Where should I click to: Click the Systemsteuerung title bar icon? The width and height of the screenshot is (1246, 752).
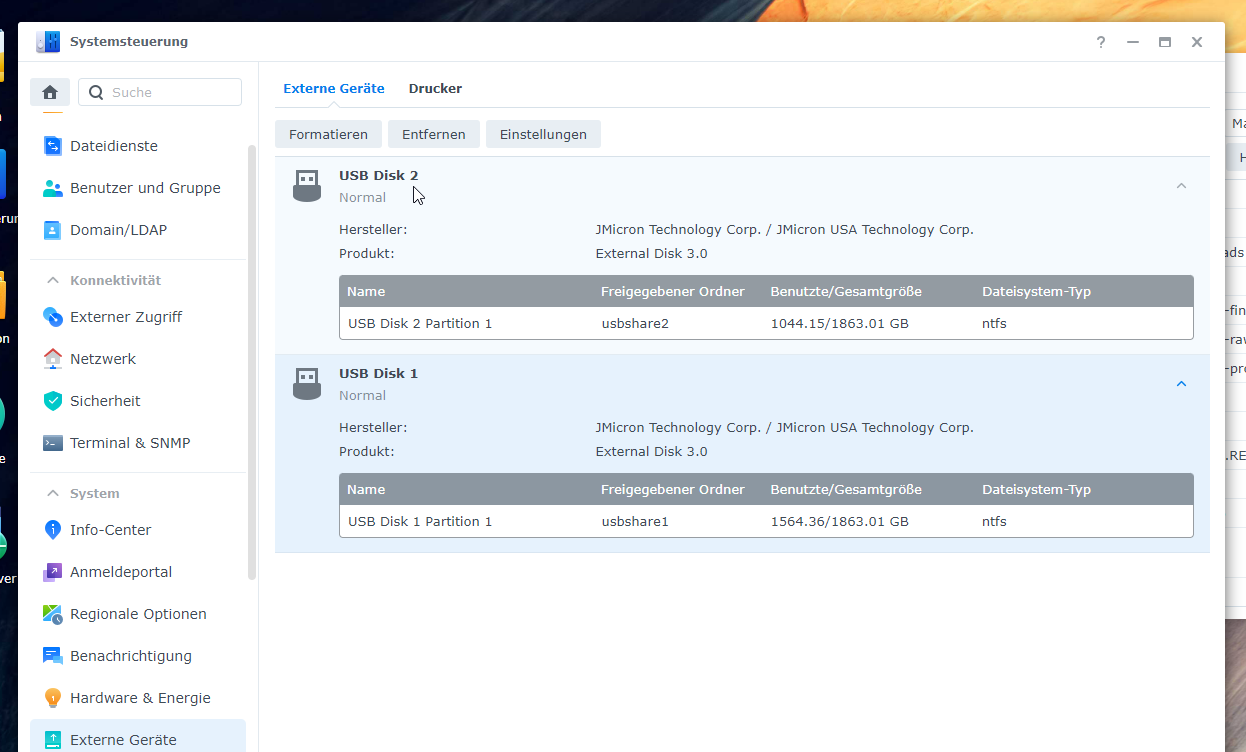(47, 42)
